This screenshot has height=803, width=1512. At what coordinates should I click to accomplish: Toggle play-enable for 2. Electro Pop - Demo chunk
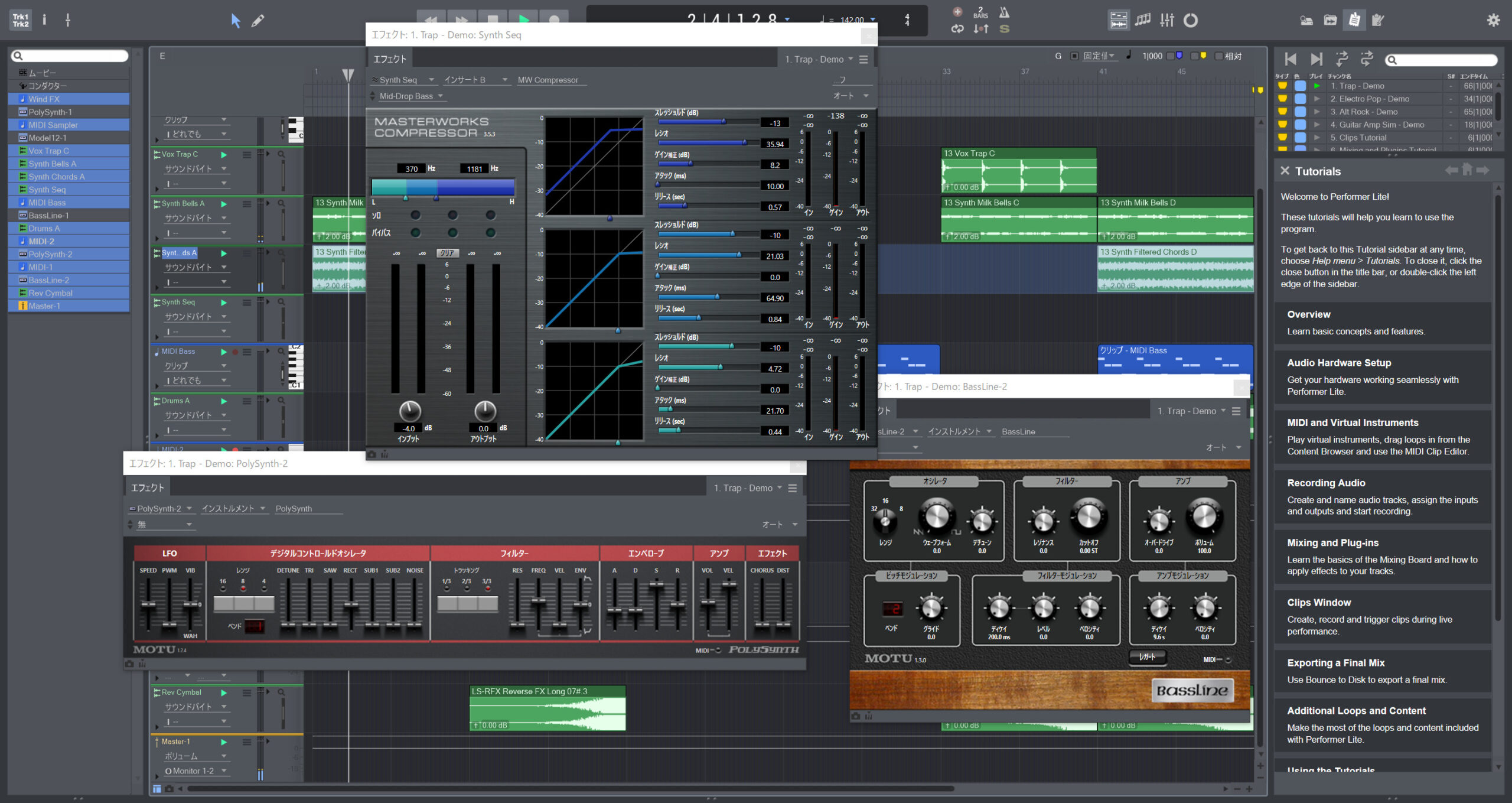[1317, 99]
